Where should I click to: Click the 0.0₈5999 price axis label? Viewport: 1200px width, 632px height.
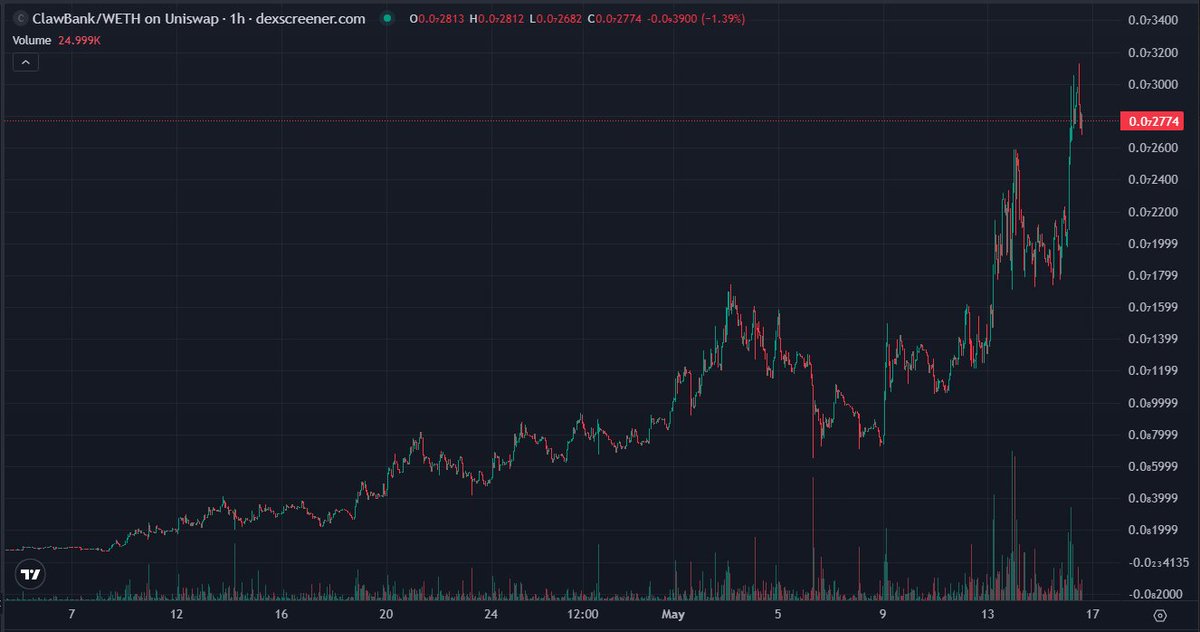coord(1155,467)
